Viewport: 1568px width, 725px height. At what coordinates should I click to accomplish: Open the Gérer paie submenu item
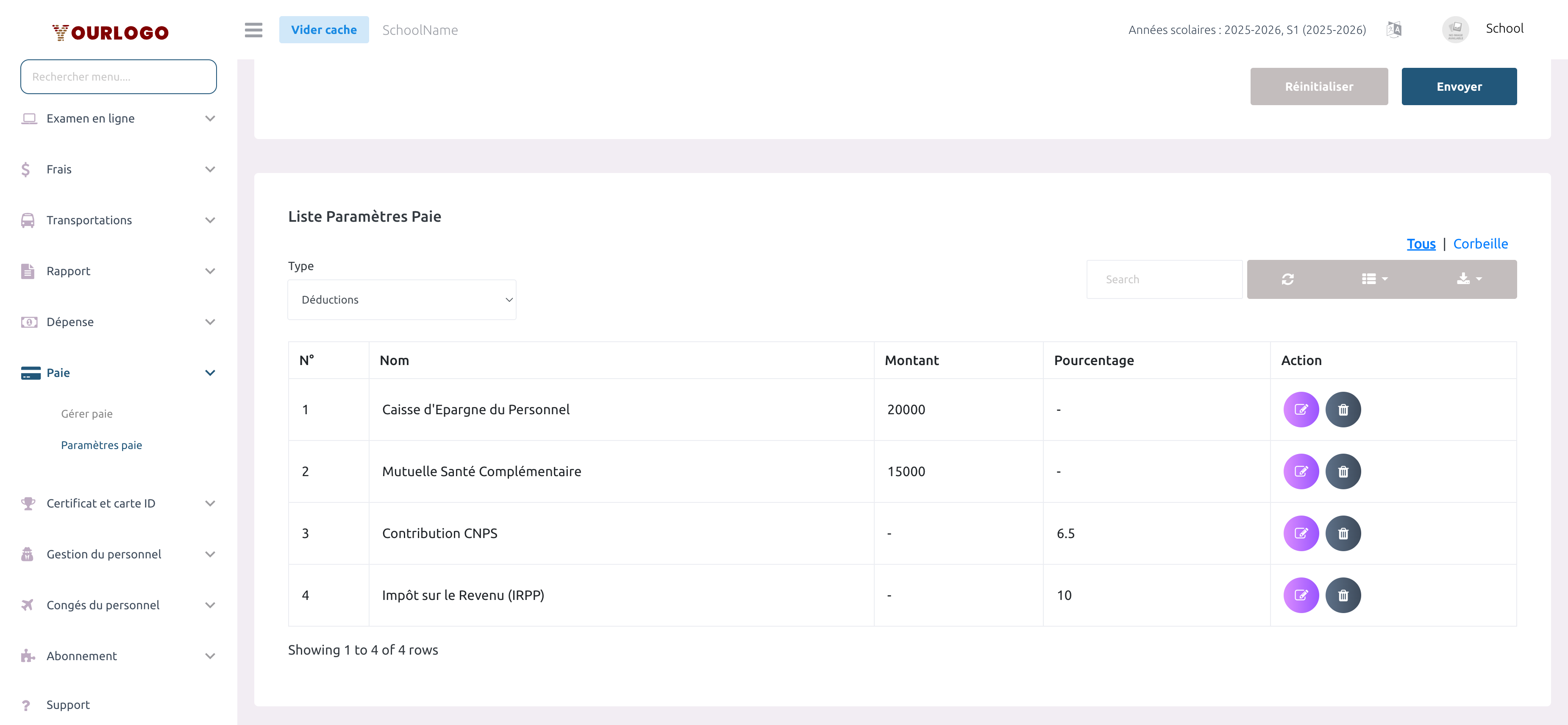(86, 413)
